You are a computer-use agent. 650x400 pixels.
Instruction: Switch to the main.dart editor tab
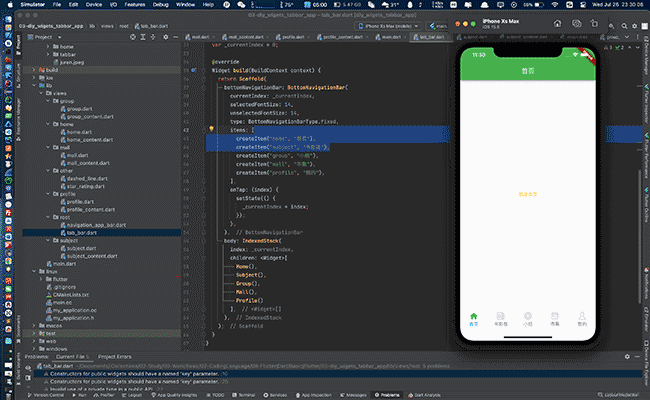[391, 37]
